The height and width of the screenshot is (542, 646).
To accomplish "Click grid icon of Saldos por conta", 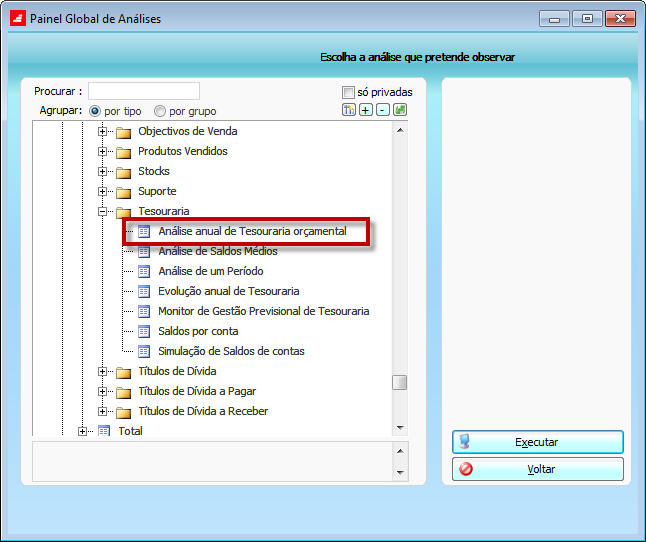I will pyautogui.click(x=144, y=331).
